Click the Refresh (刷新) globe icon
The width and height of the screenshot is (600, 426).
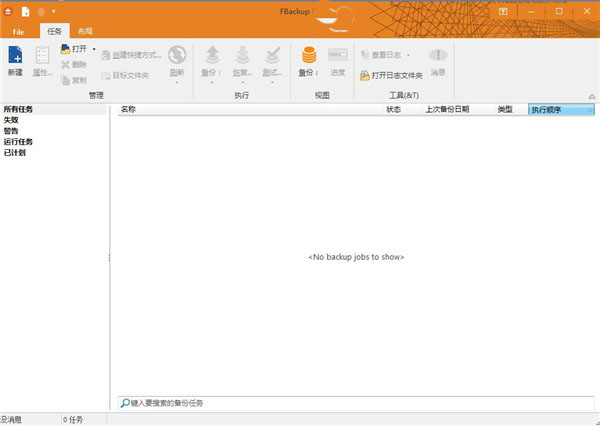[x=177, y=55]
